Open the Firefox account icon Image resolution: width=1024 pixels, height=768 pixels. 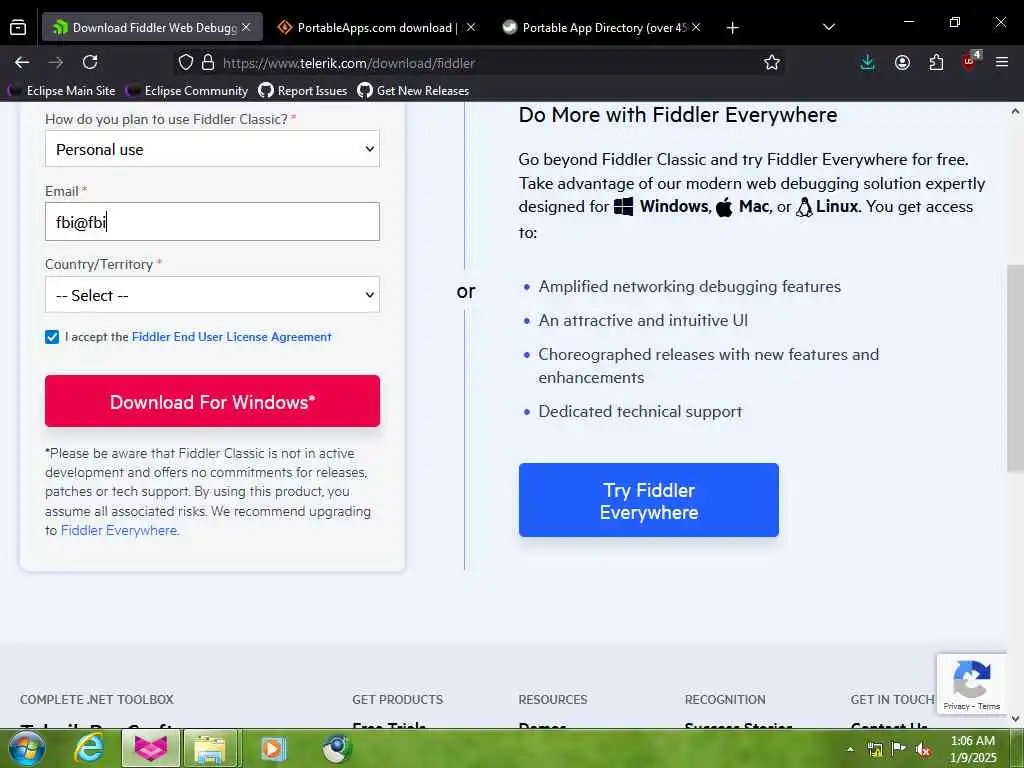coord(902,63)
